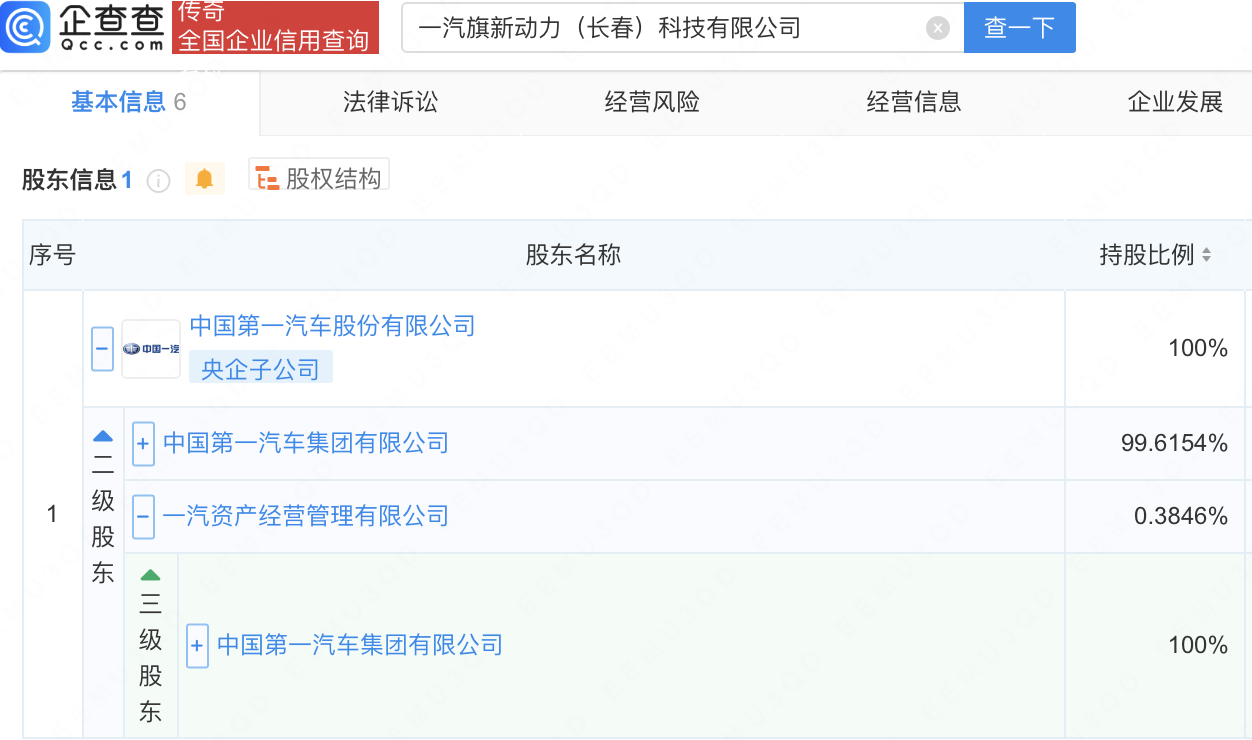Switch to the 经营风险 tab
Viewport: 1252px width, 740px height.
click(652, 102)
